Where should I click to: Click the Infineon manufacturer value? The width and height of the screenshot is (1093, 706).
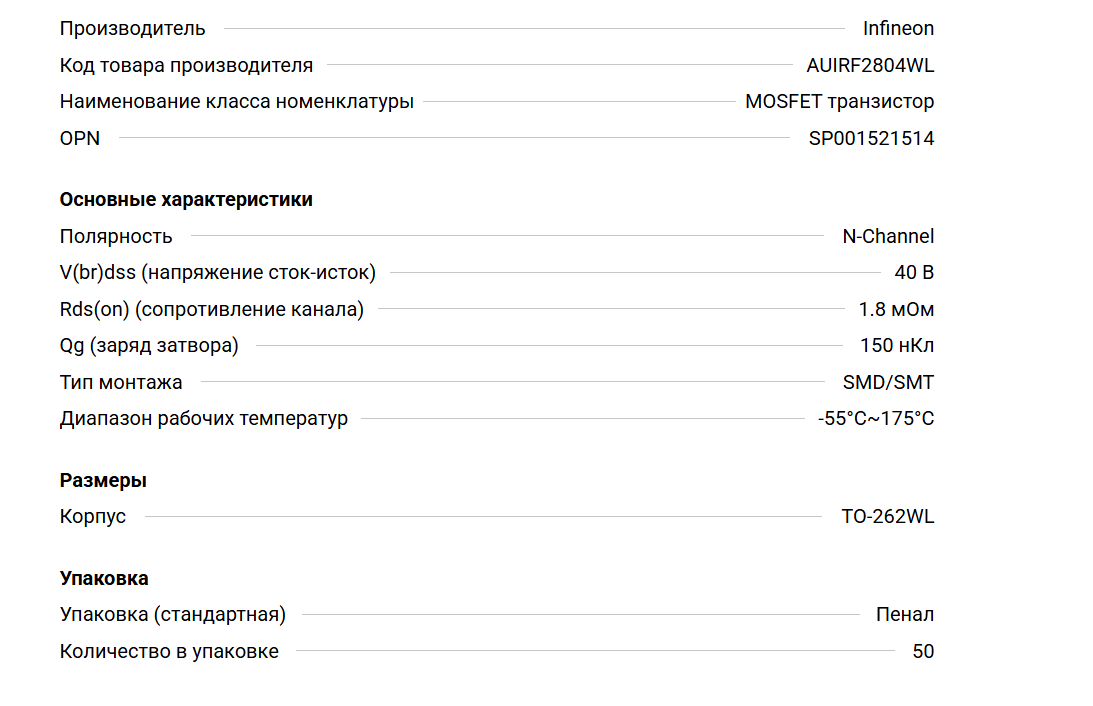(898, 29)
